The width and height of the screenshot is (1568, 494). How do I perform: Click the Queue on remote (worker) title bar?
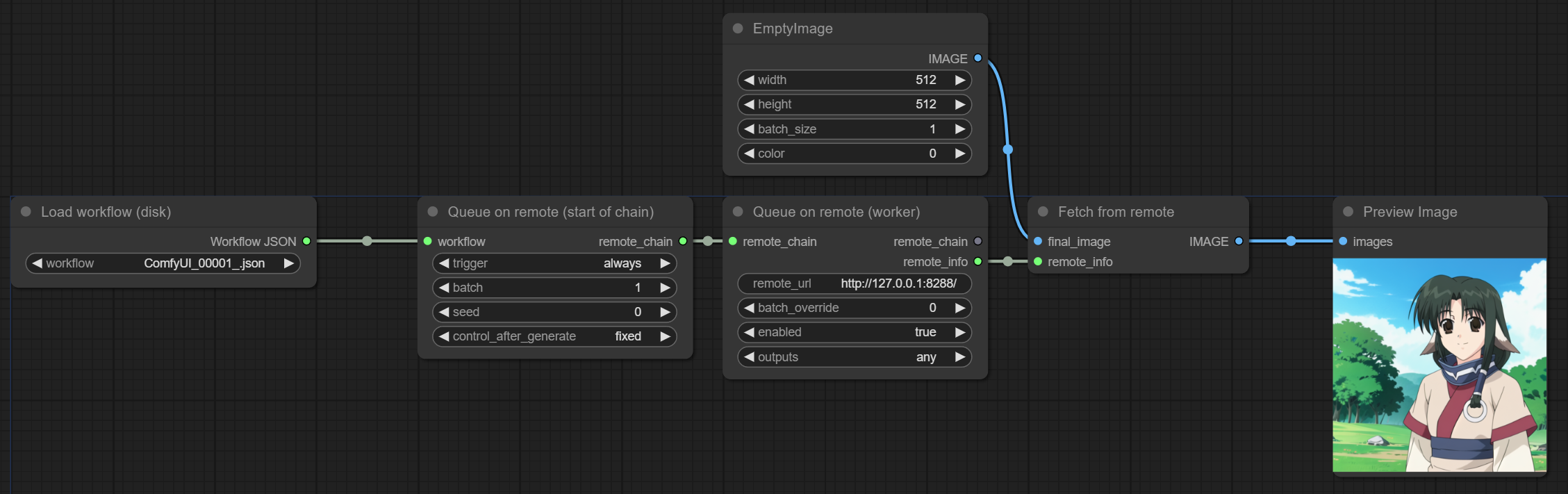coord(855,212)
